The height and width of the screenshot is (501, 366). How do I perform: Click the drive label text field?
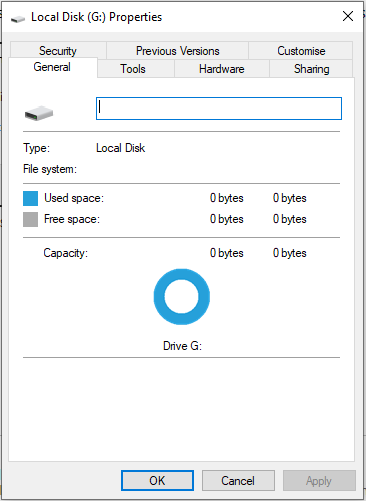(x=219, y=108)
